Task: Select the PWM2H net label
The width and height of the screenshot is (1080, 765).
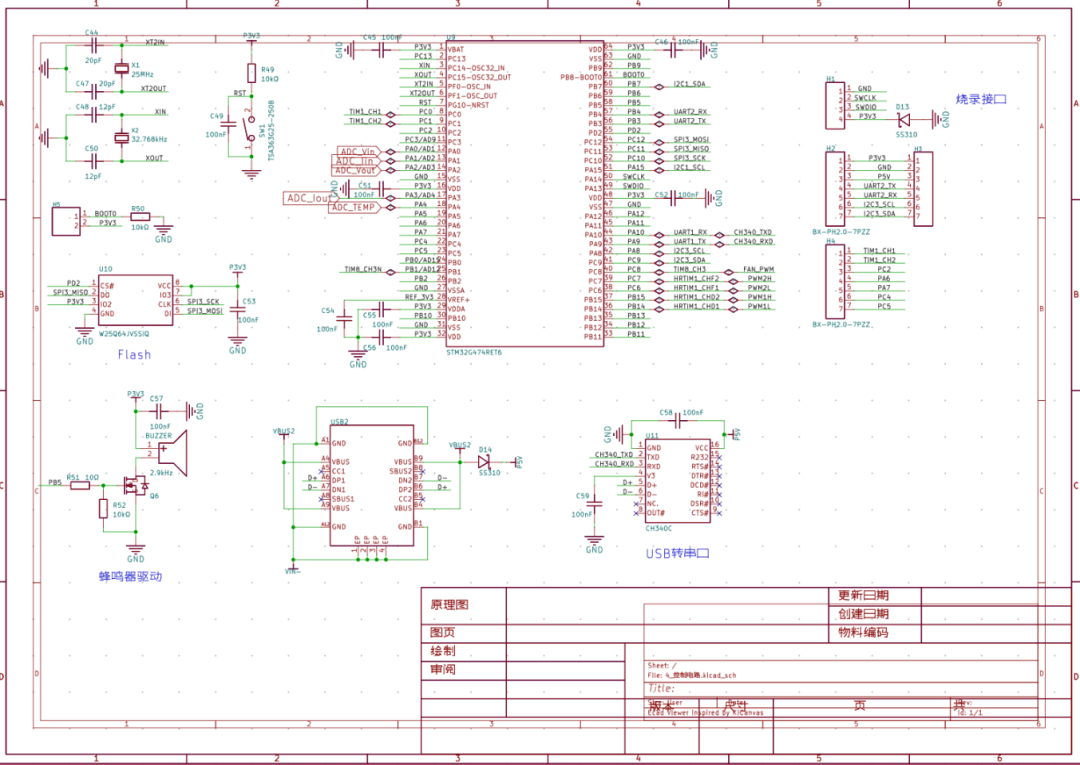Action: click(759, 279)
